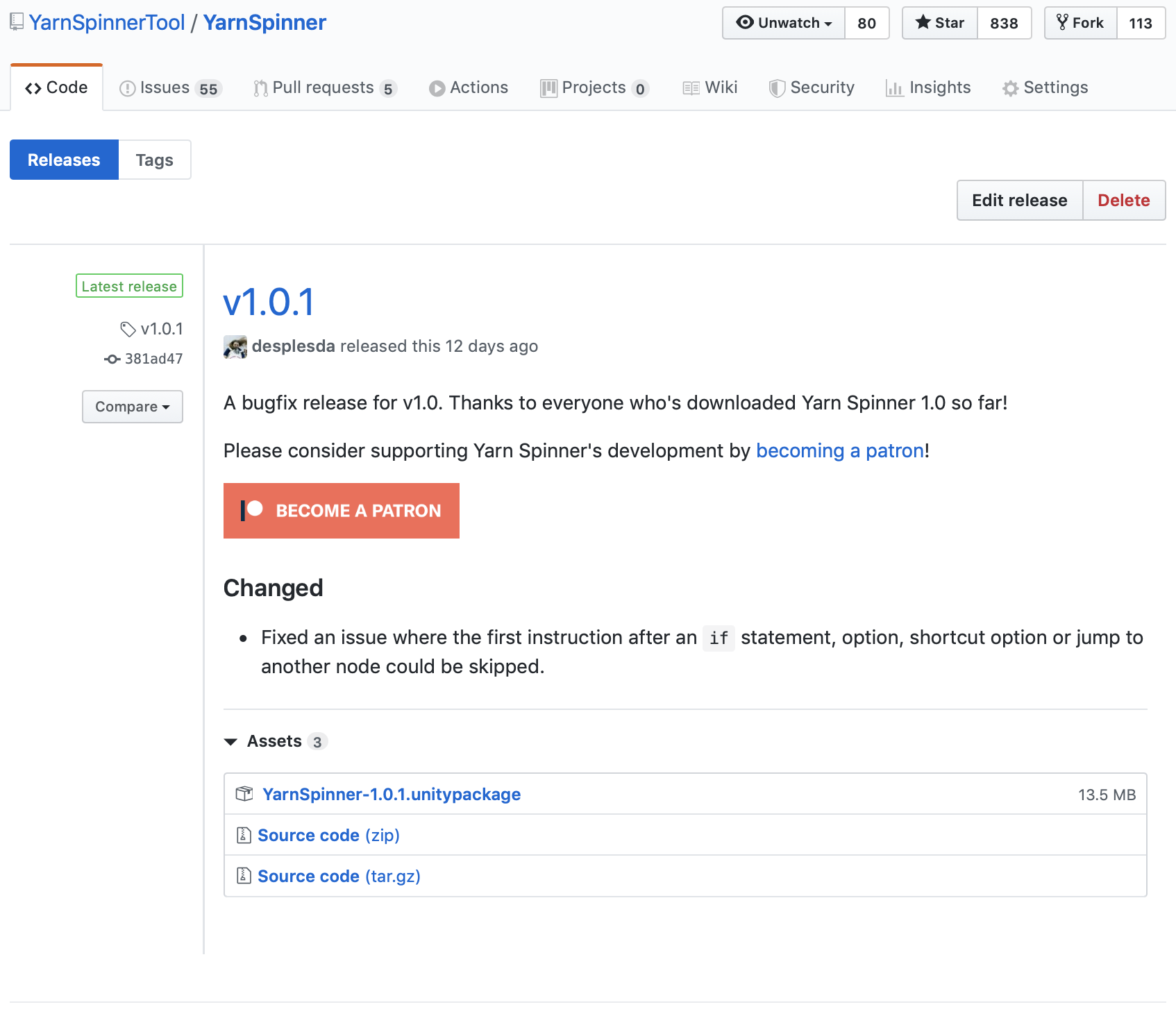Click the Pull requests merge icon

click(x=260, y=88)
